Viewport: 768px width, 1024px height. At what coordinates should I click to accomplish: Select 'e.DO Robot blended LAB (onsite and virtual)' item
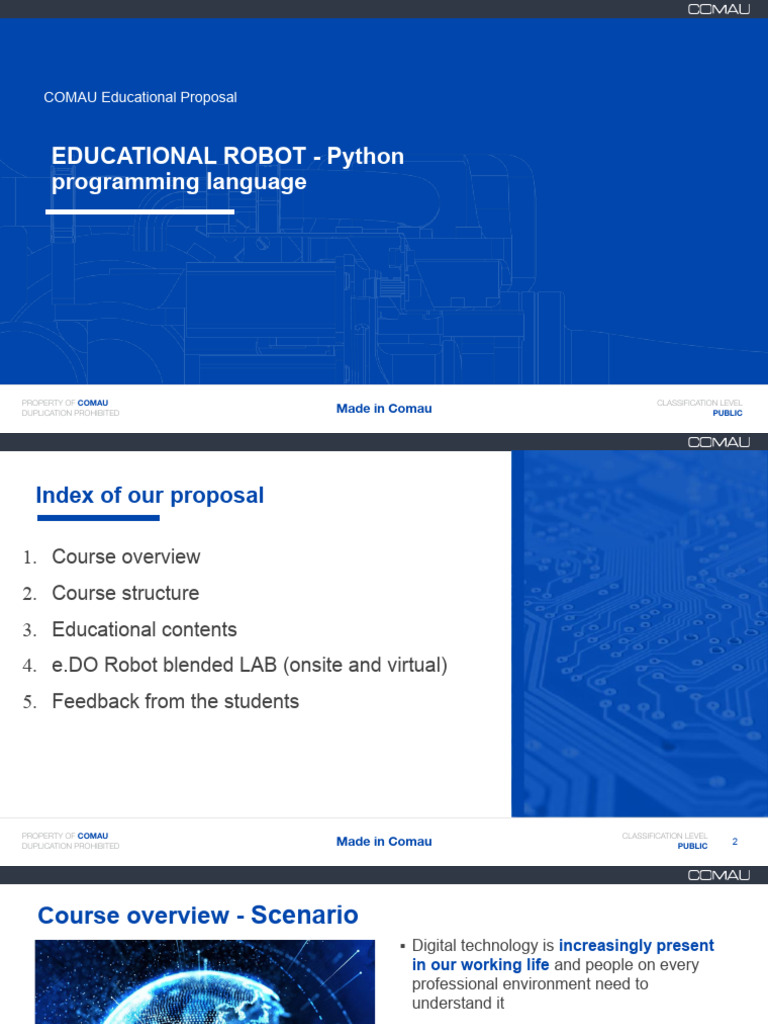(x=249, y=665)
